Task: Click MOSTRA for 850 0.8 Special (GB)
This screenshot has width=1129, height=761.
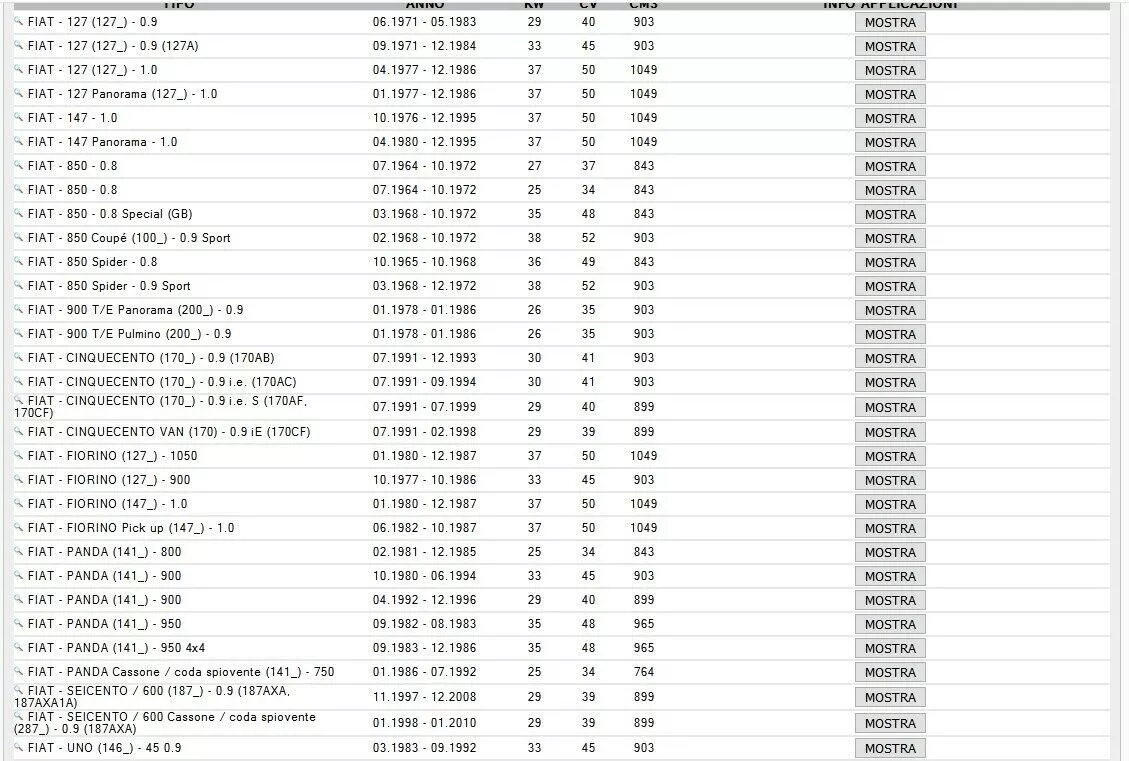Action: coord(890,215)
